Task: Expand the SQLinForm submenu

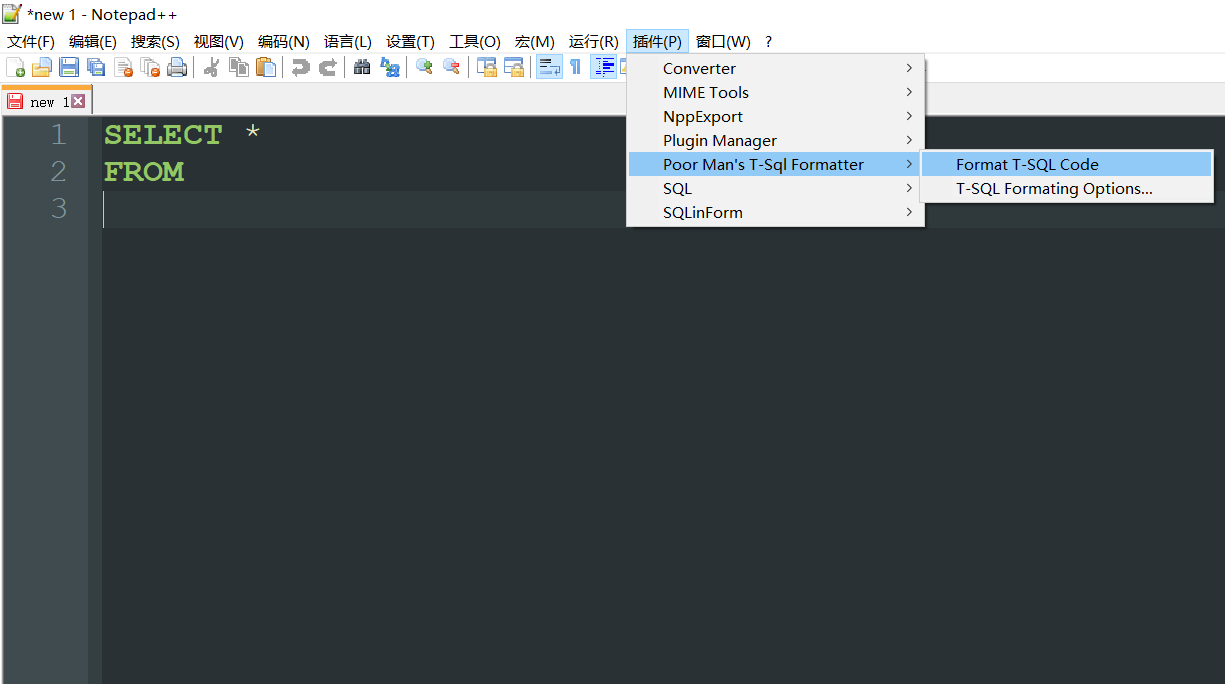Action: point(775,212)
